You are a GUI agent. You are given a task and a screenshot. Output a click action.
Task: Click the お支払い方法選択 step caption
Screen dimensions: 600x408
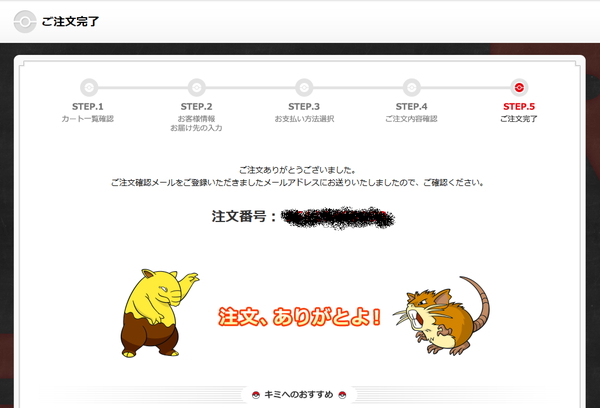(304, 119)
